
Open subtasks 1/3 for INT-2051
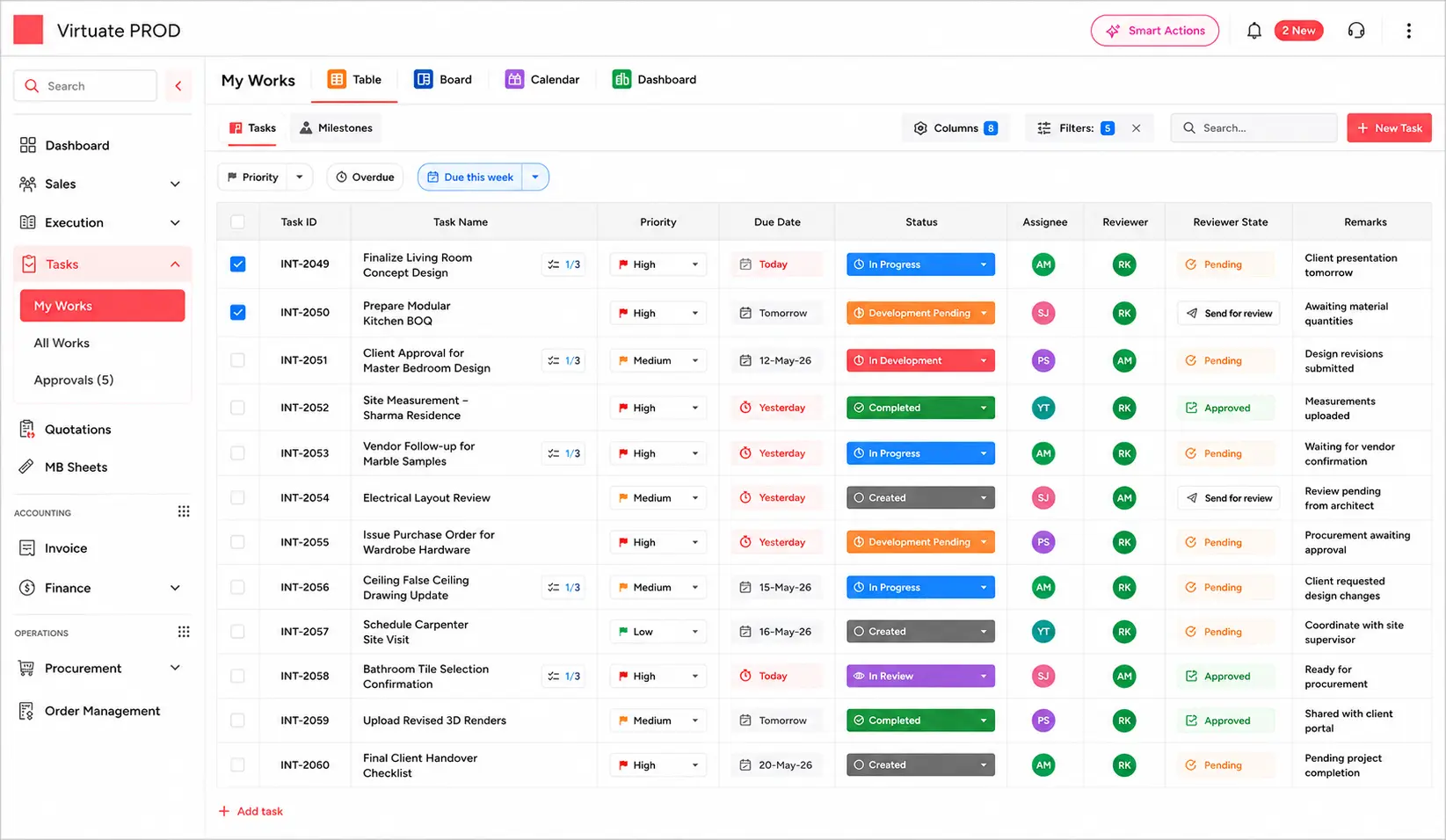click(563, 360)
